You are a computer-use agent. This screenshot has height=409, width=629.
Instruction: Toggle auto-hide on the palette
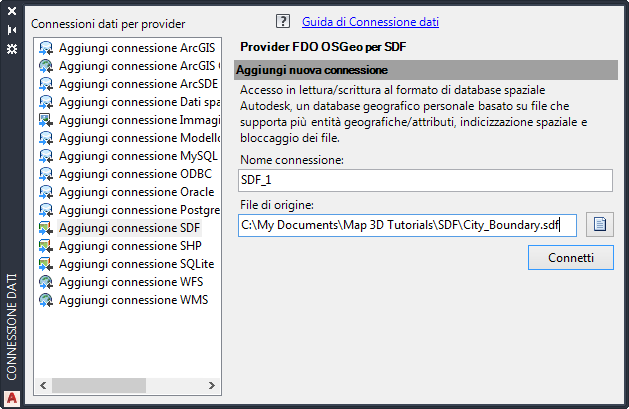point(12,30)
